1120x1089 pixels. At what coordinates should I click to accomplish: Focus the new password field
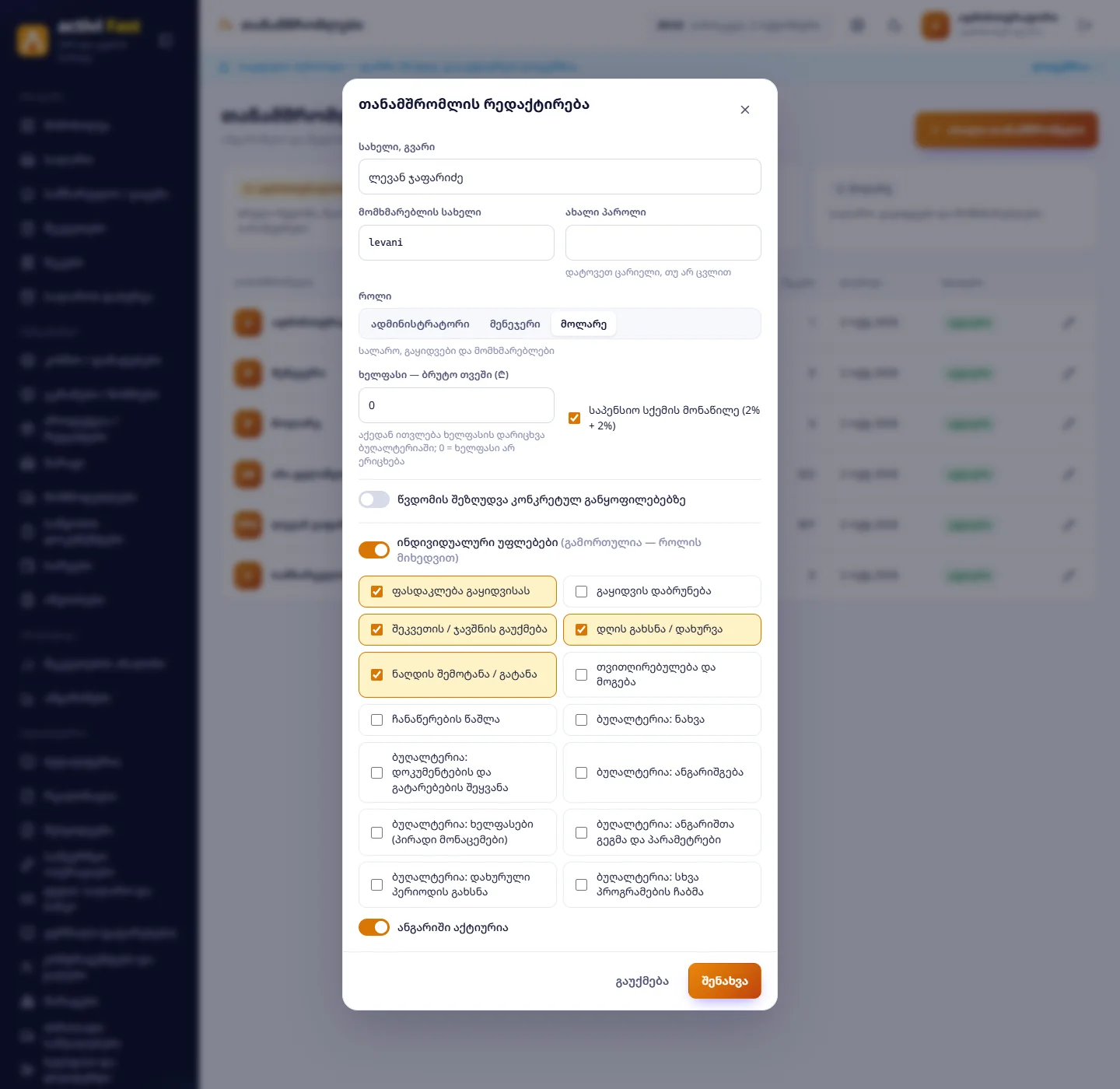tap(663, 243)
